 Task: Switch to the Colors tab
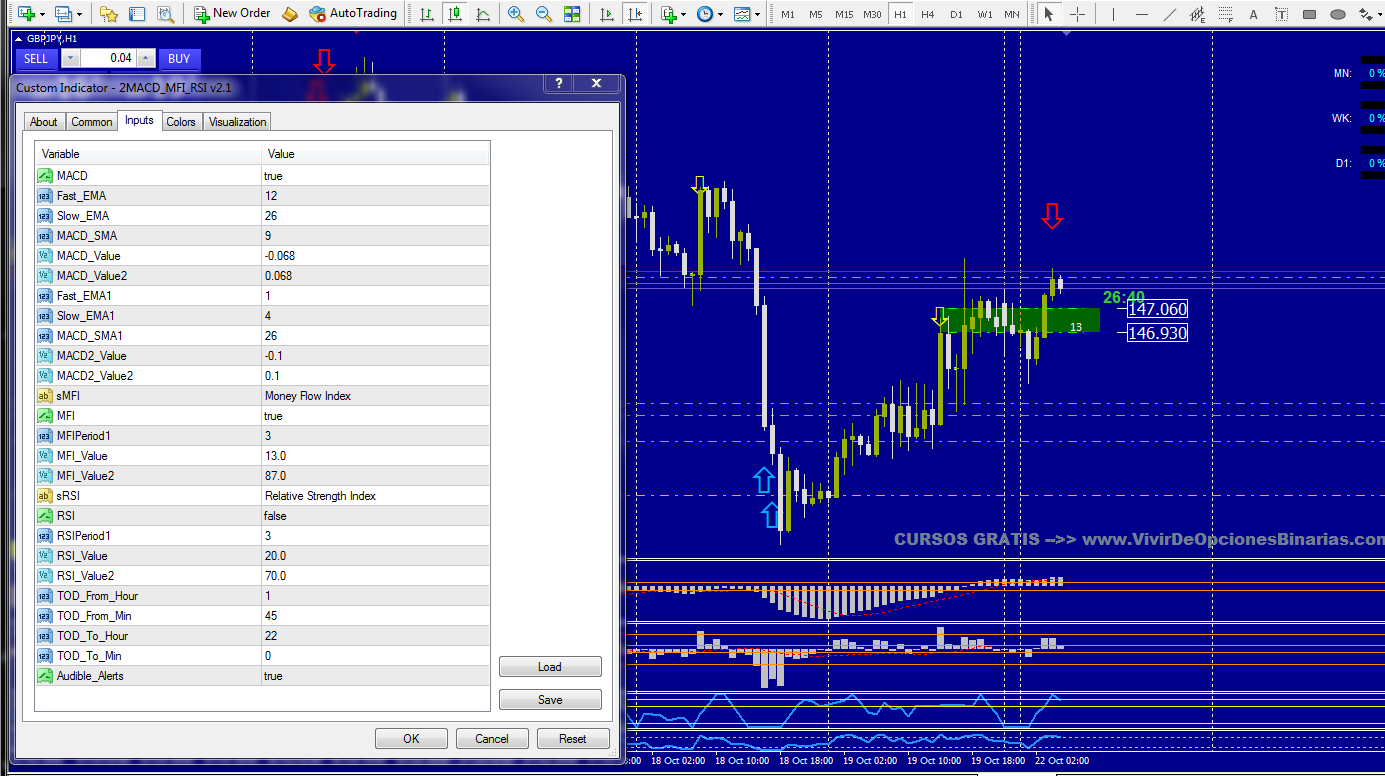tap(181, 122)
